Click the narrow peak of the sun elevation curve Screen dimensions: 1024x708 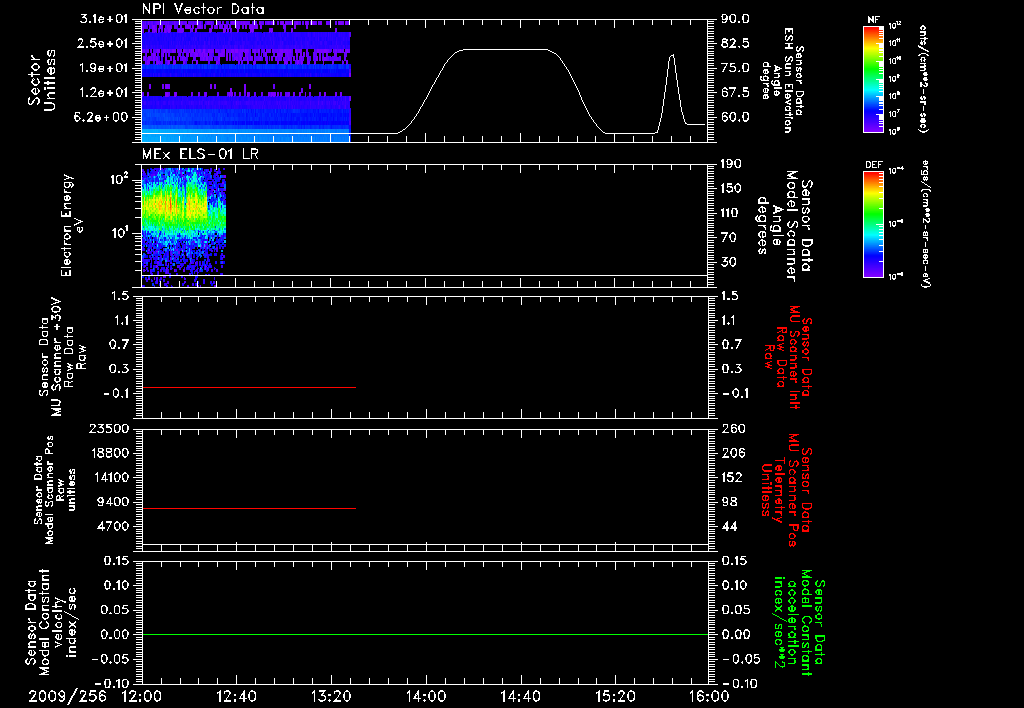tap(671, 56)
